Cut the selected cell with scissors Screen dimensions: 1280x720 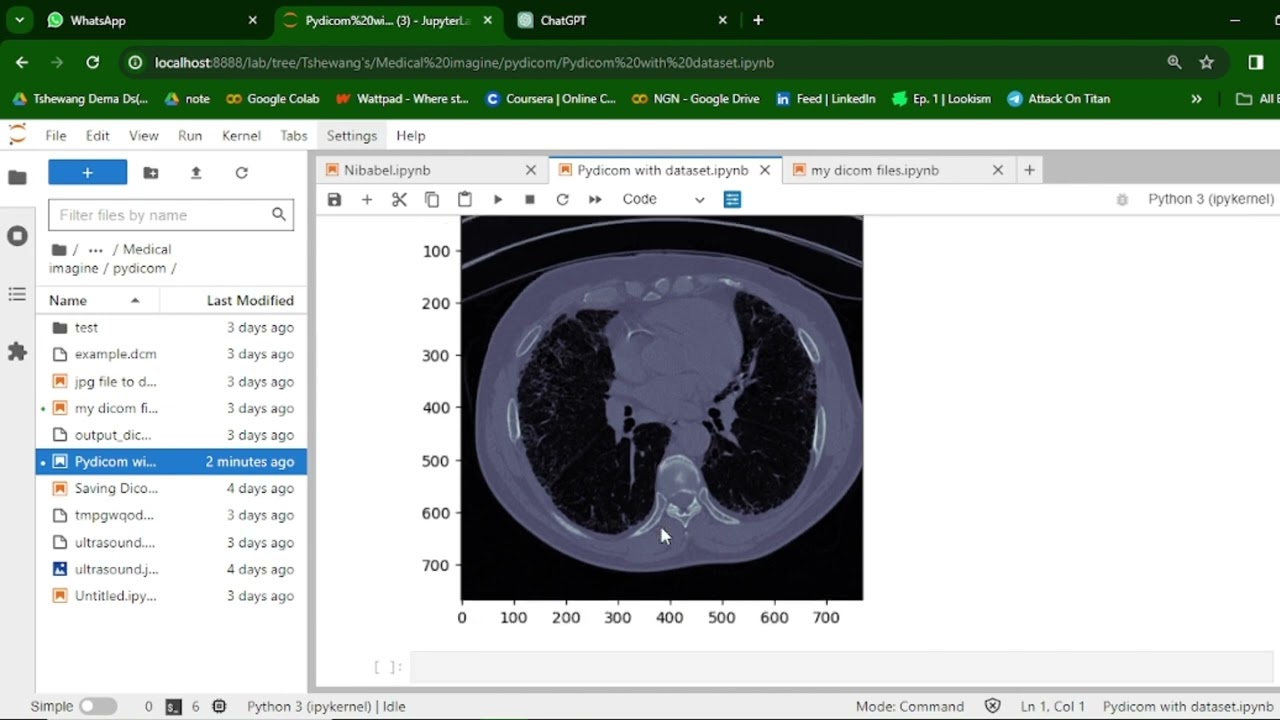click(399, 199)
